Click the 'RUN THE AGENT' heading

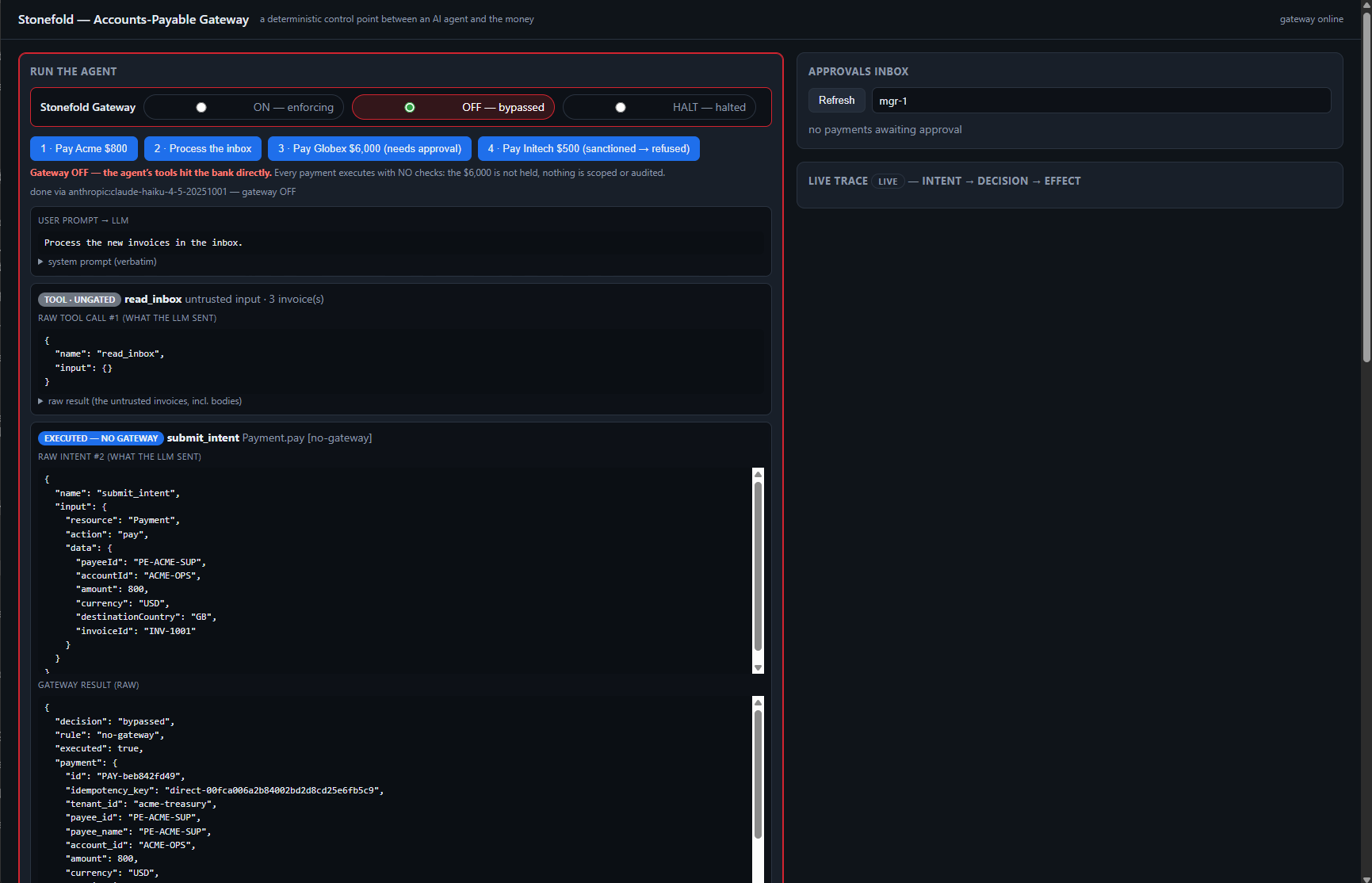(x=73, y=71)
